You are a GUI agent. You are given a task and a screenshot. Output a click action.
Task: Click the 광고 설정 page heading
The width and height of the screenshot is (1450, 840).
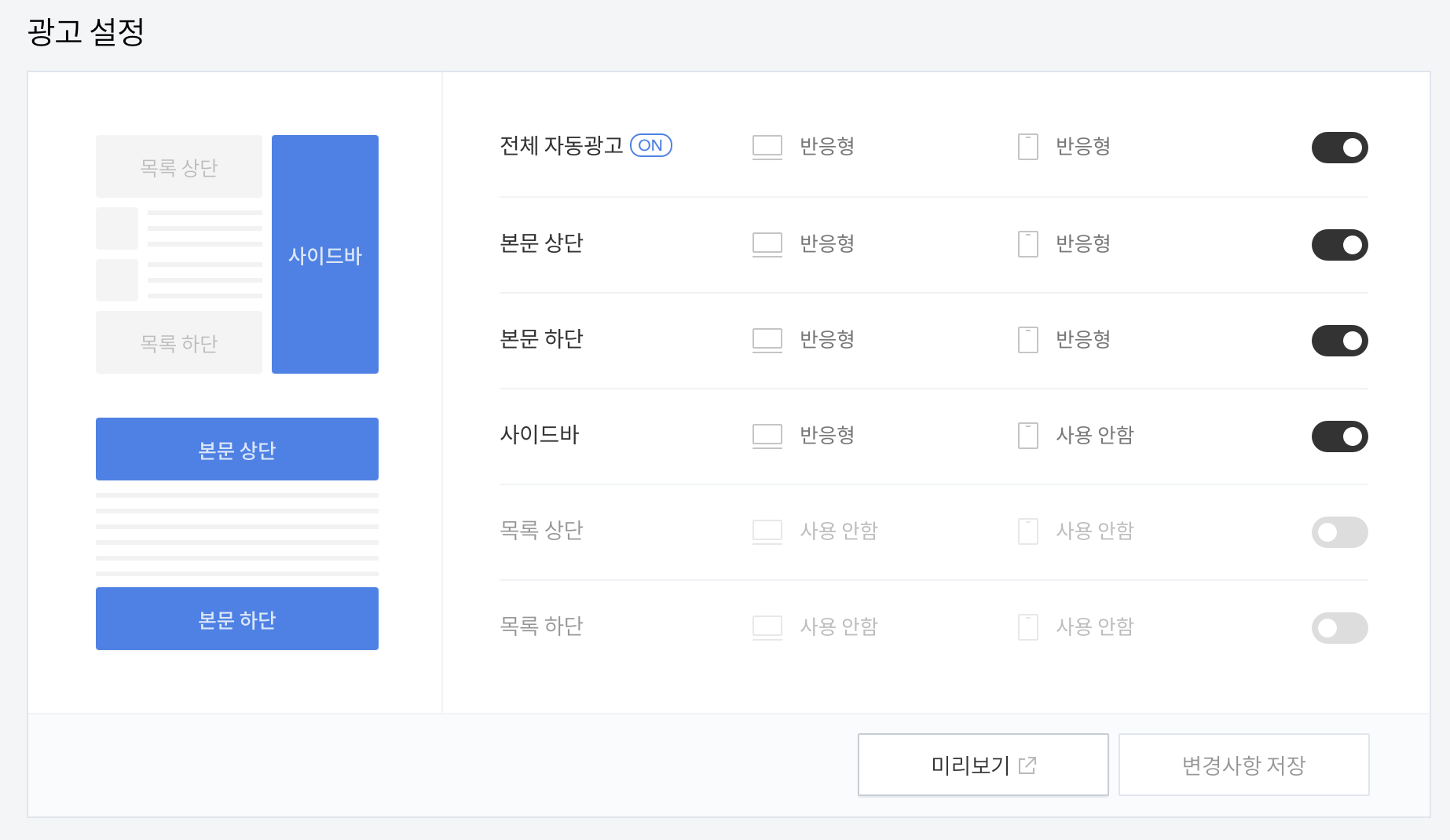pyautogui.click(x=86, y=31)
